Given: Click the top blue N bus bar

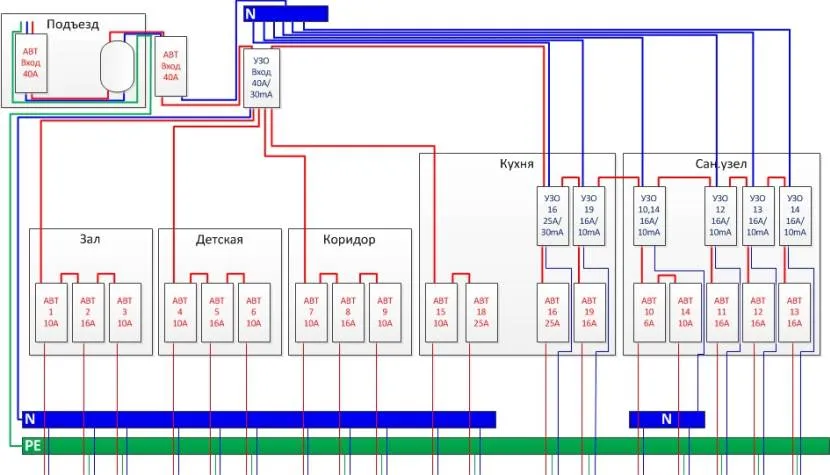Looking at the screenshot, I should pos(286,13).
